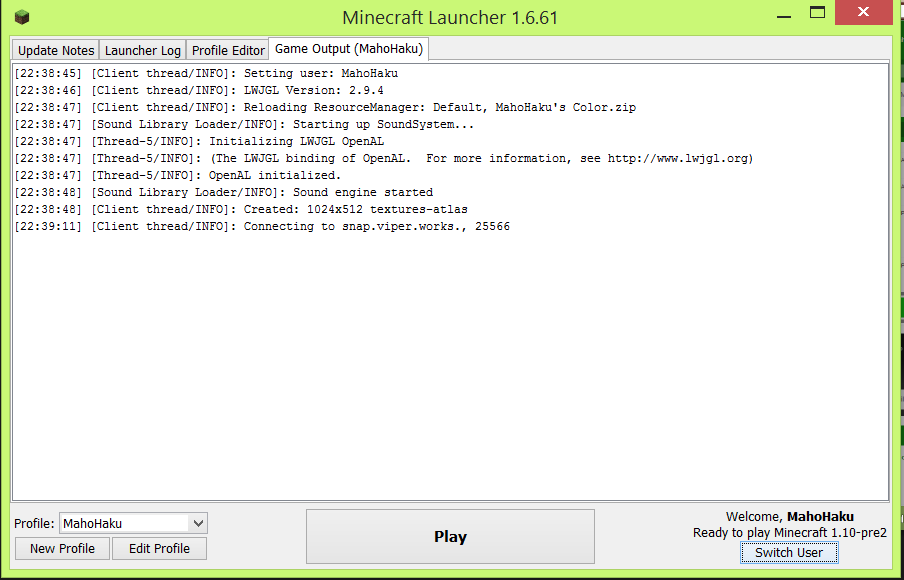Viewport: 904px width, 580px height.
Task: Open the Profile Editor tab
Action: click(x=228, y=50)
